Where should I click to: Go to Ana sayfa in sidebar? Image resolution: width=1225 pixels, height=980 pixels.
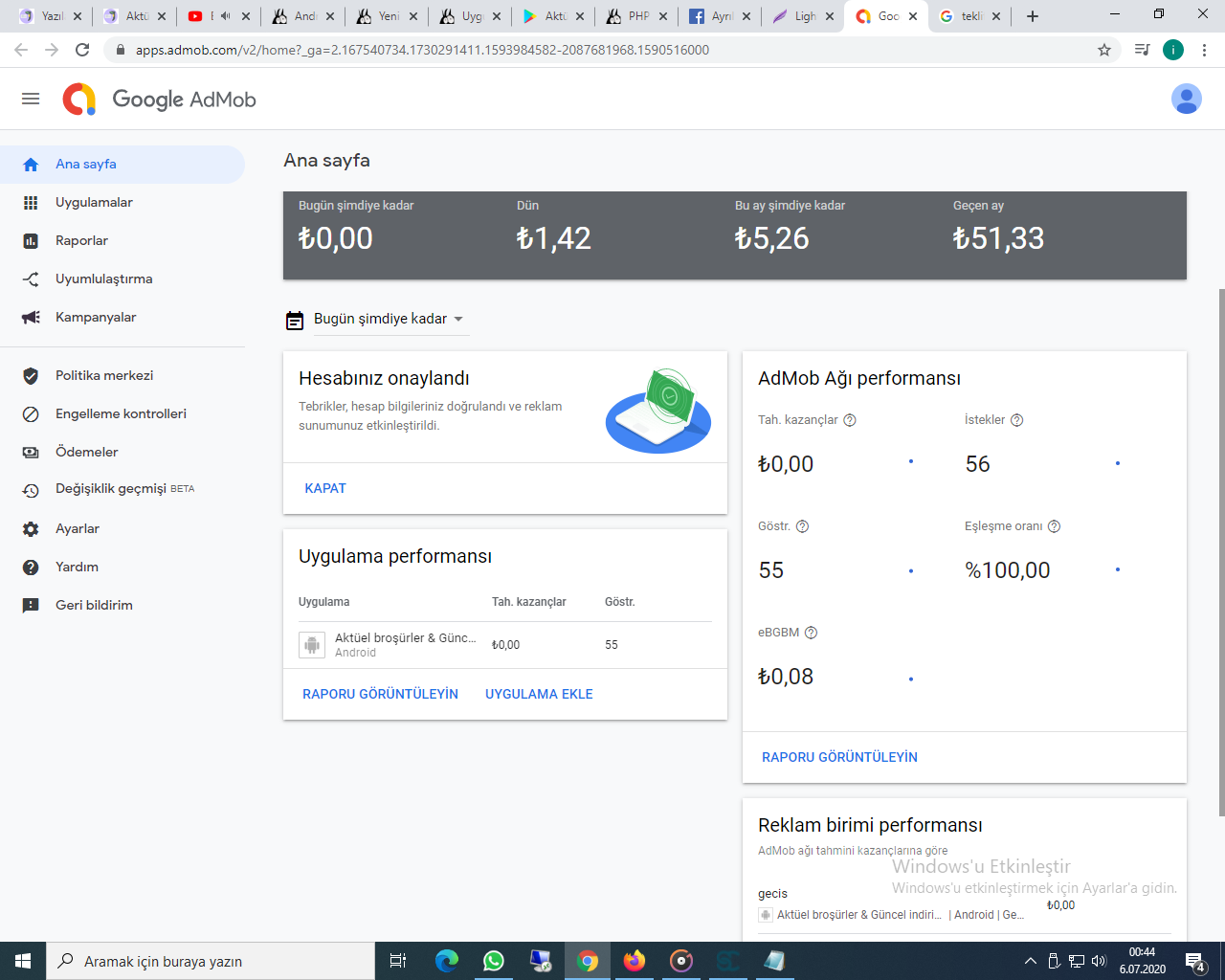coord(122,165)
